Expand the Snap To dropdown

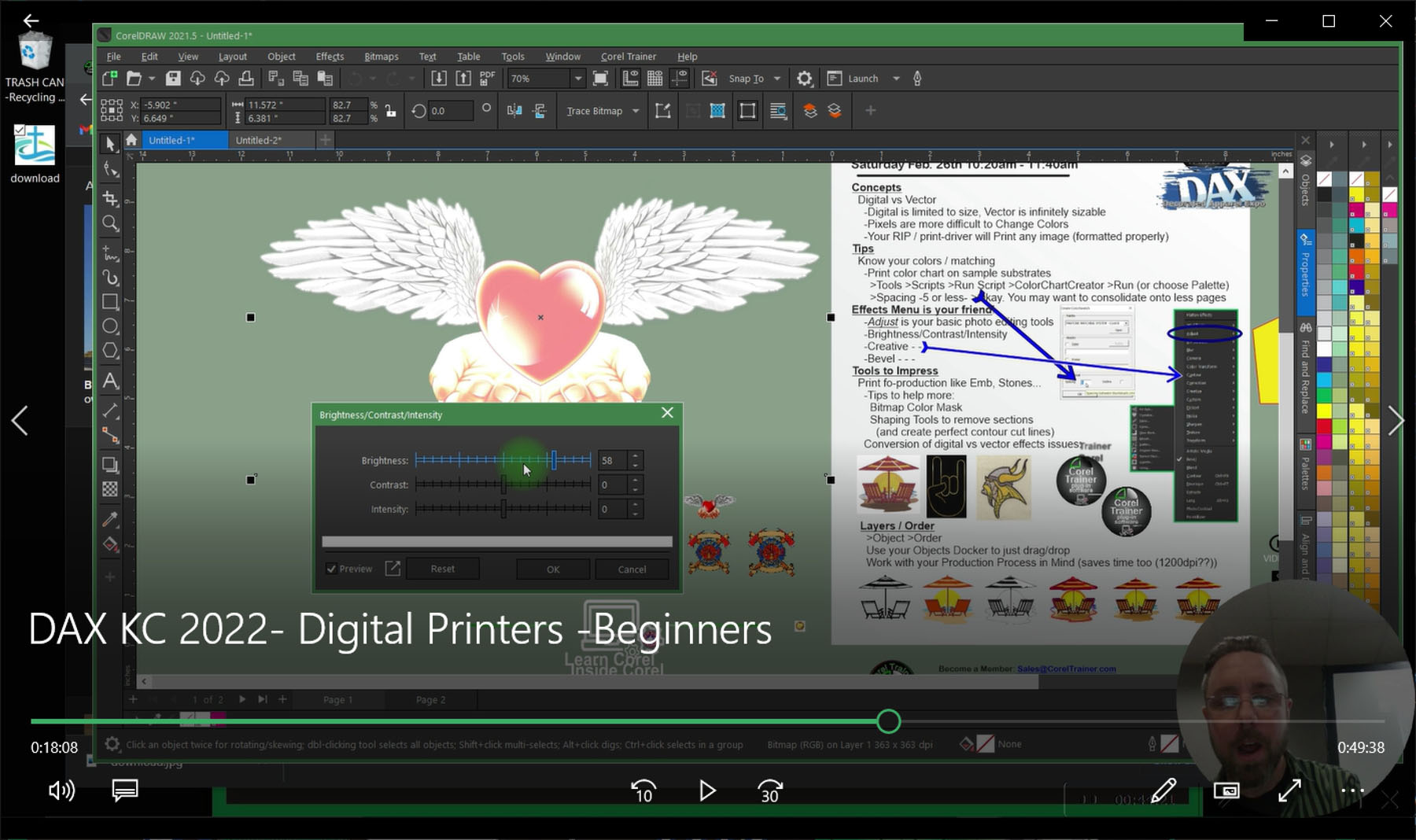(777, 79)
